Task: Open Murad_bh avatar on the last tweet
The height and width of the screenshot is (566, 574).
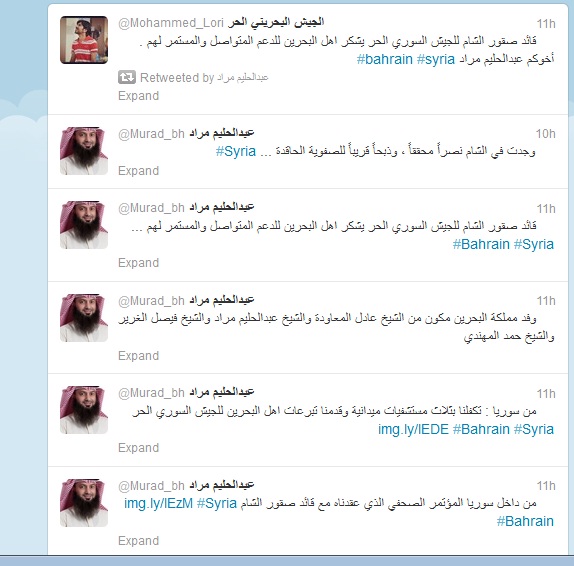Action: [x=84, y=503]
